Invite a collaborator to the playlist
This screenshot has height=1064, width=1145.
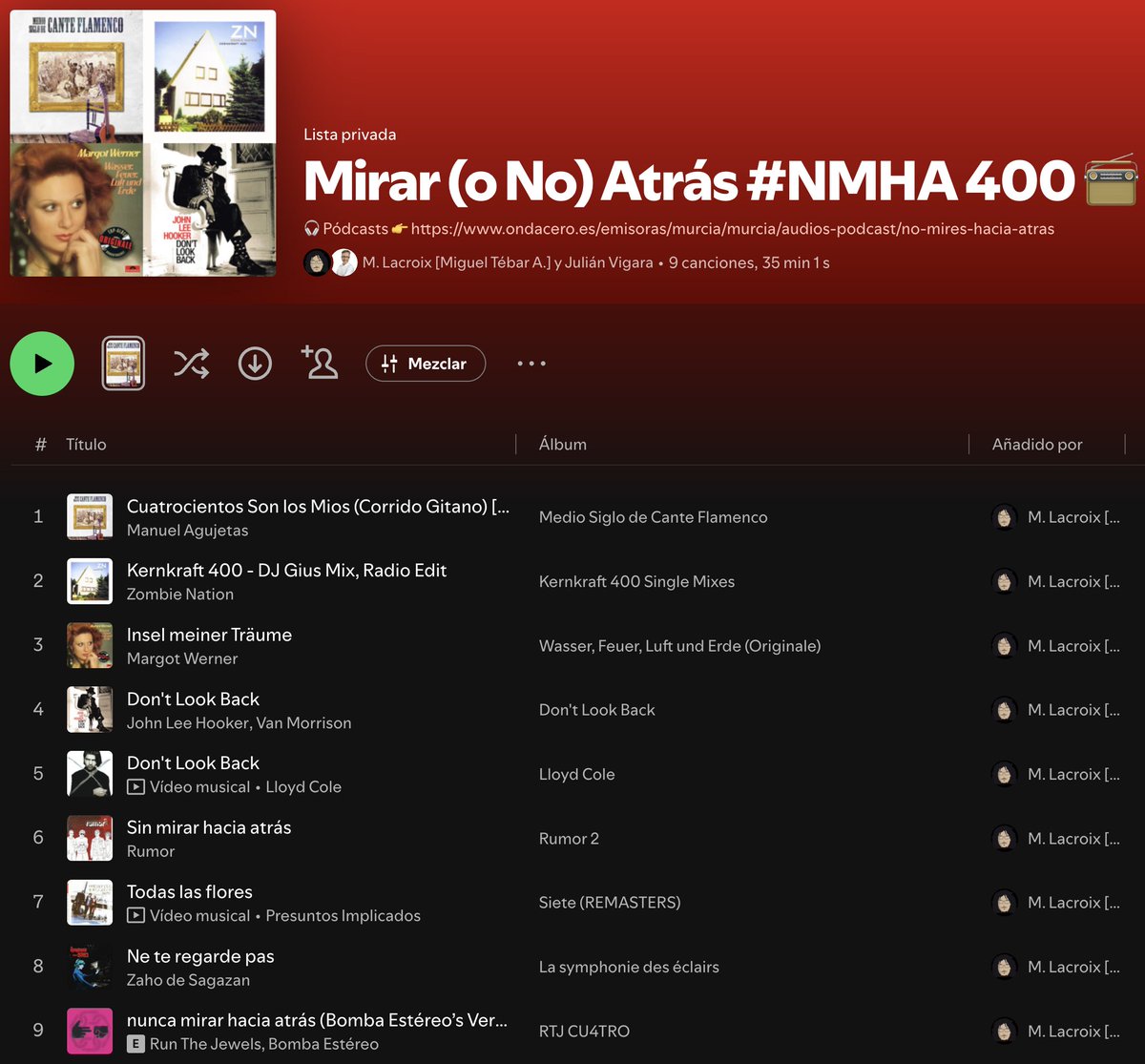click(x=320, y=364)
